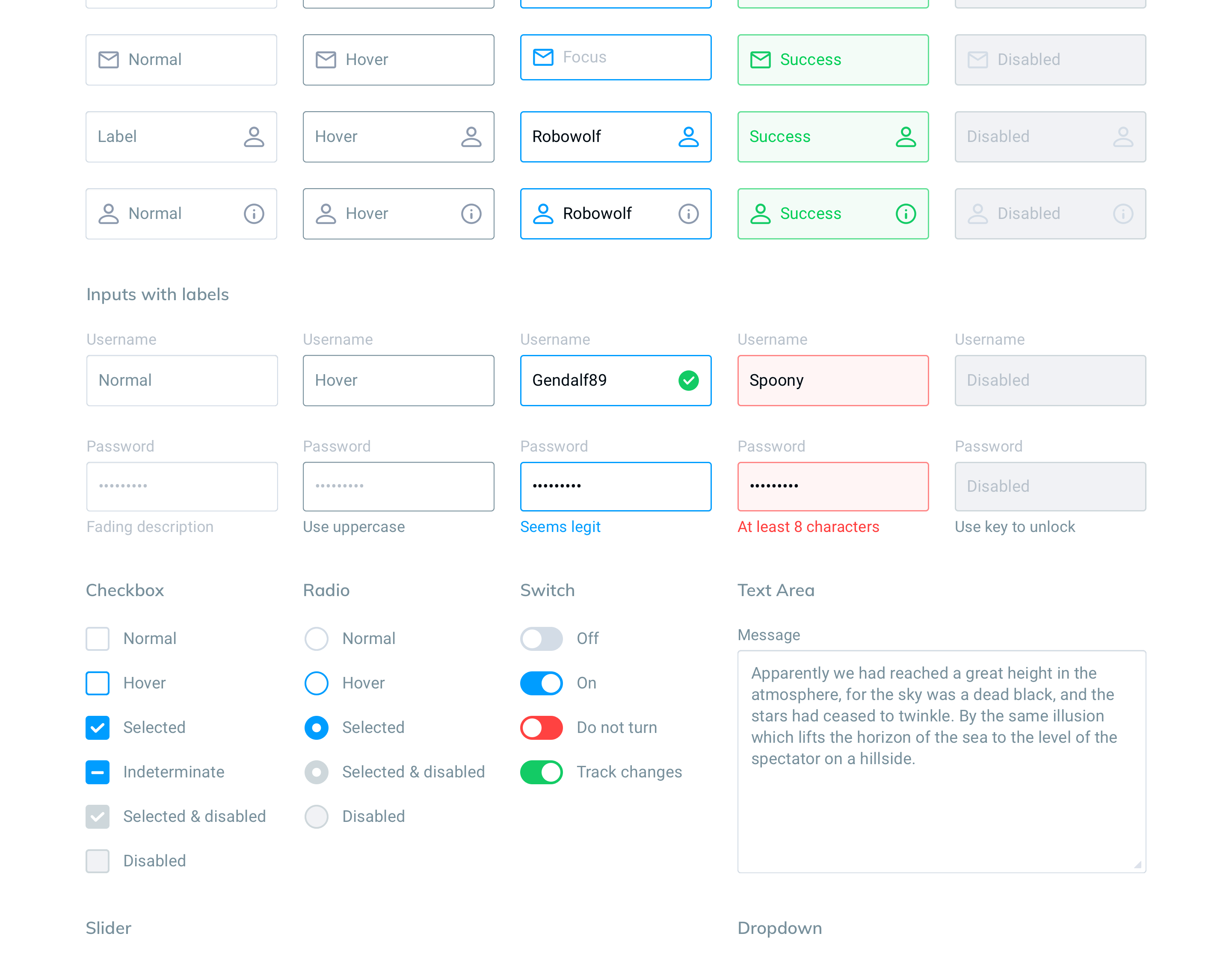Tick the Hover checkbox

[x=98, y=683]
